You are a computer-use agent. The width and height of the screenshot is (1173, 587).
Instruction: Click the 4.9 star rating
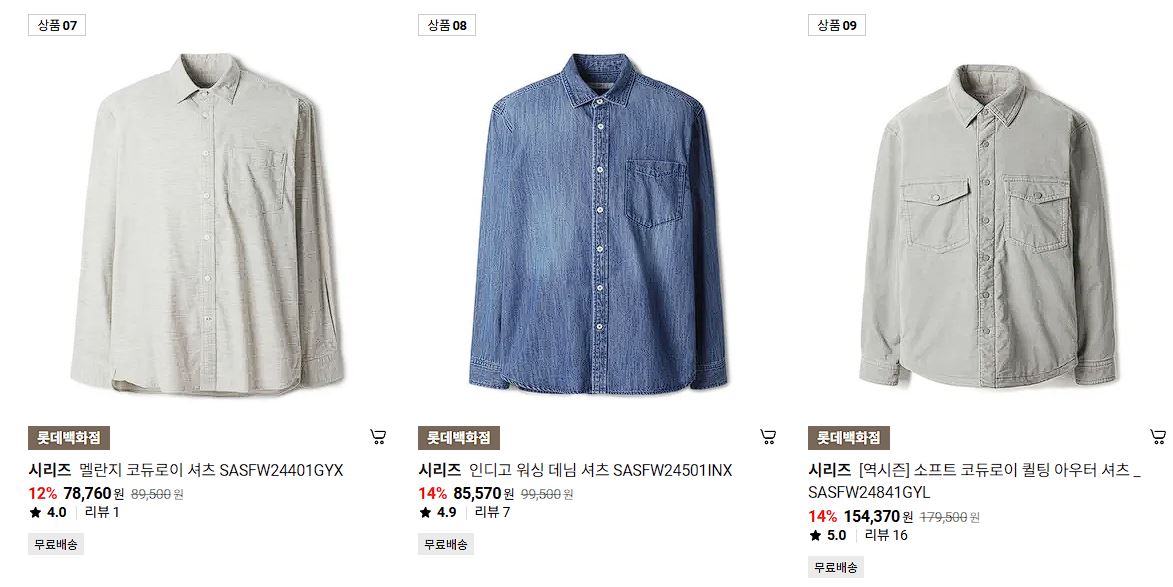[438, 512]
